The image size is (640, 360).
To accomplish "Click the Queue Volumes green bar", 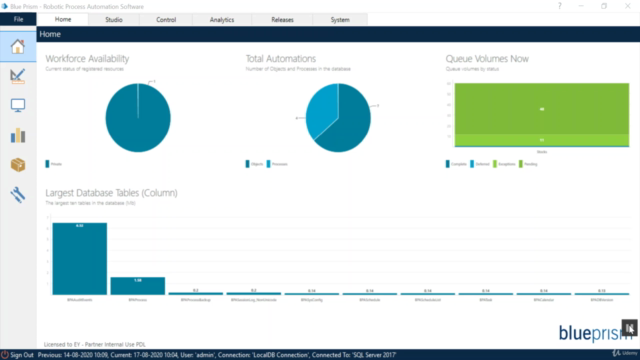I will coord(542,109).
